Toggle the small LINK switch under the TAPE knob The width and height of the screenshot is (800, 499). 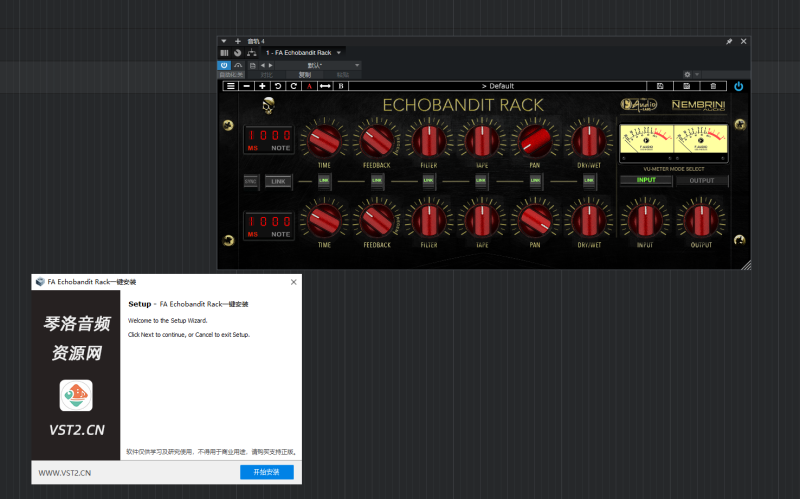(481, 181)
